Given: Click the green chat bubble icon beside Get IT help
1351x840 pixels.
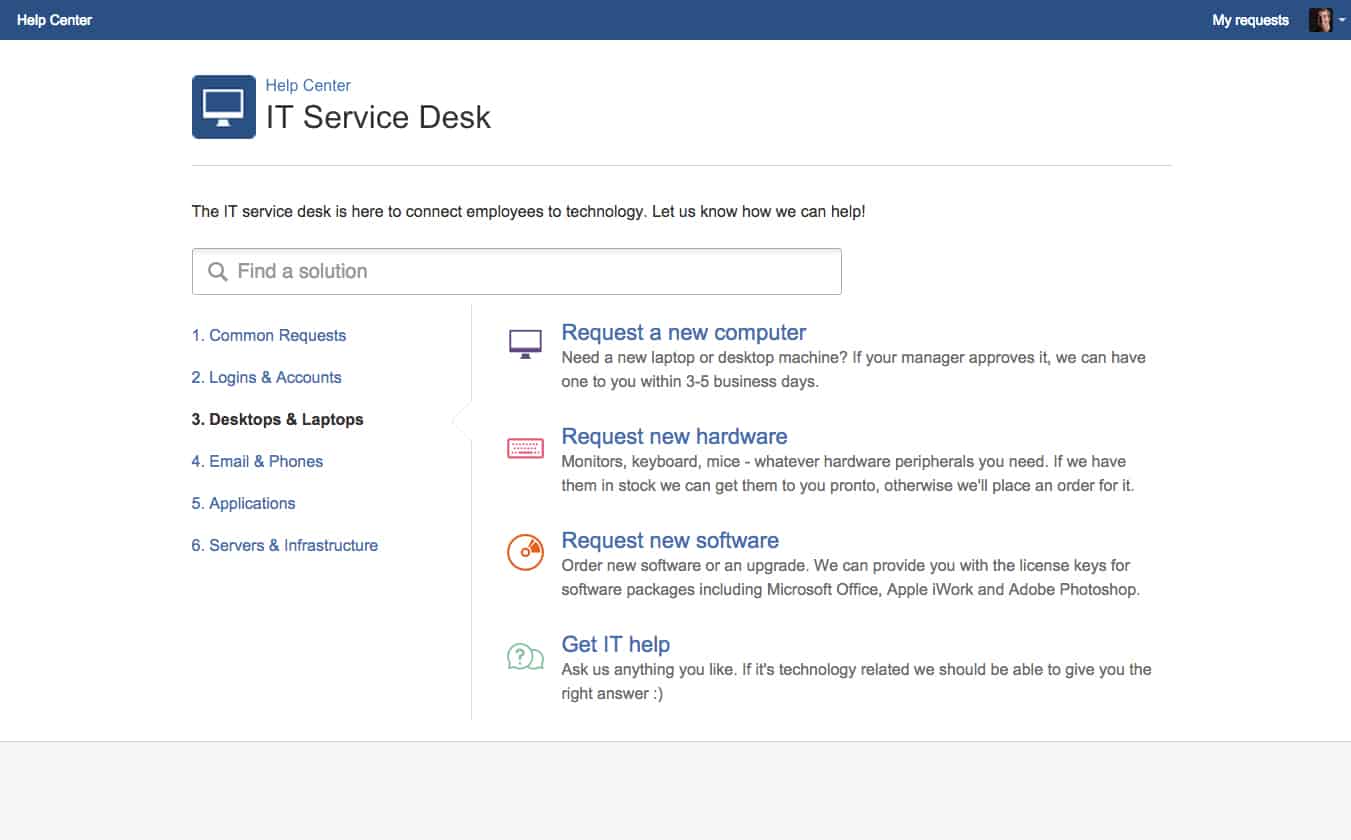Looking at the screenshot, I should pyautogui.click(x=525, y=657).
